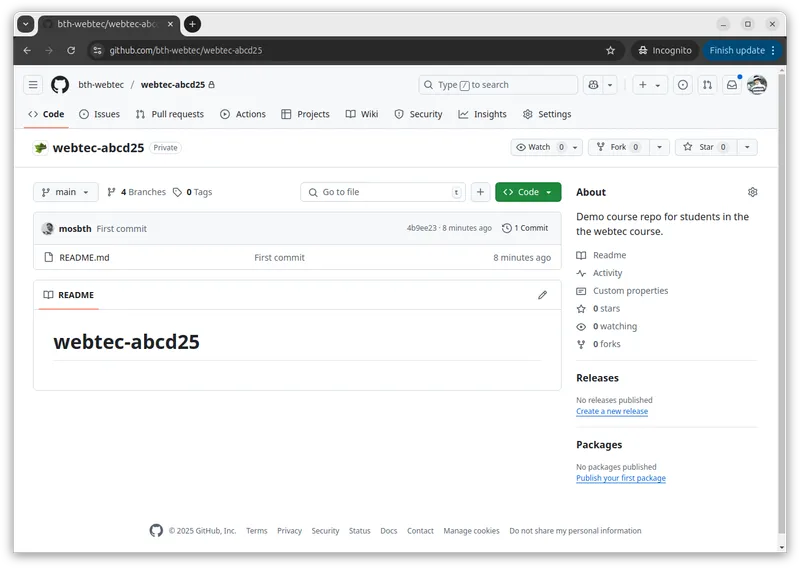Open the README.md file

tap(84, 258)
